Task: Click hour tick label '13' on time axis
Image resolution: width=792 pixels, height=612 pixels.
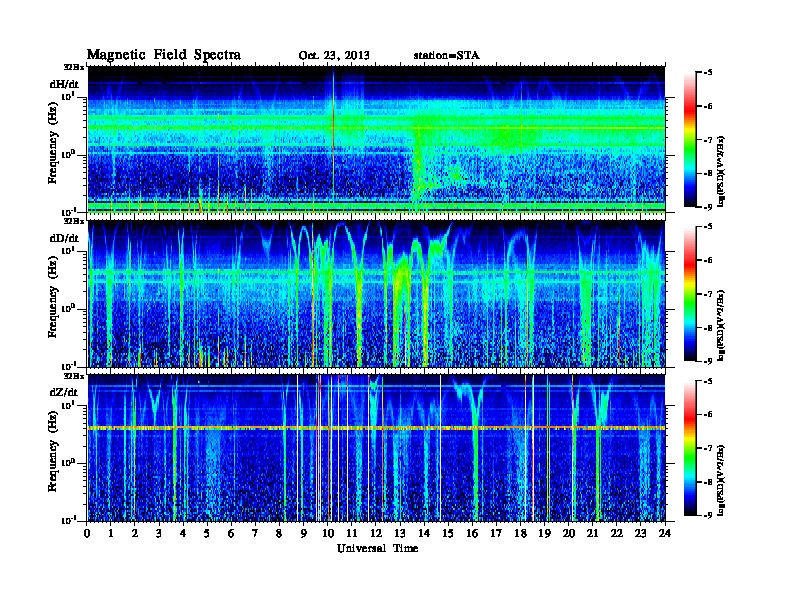Action: 400,533
